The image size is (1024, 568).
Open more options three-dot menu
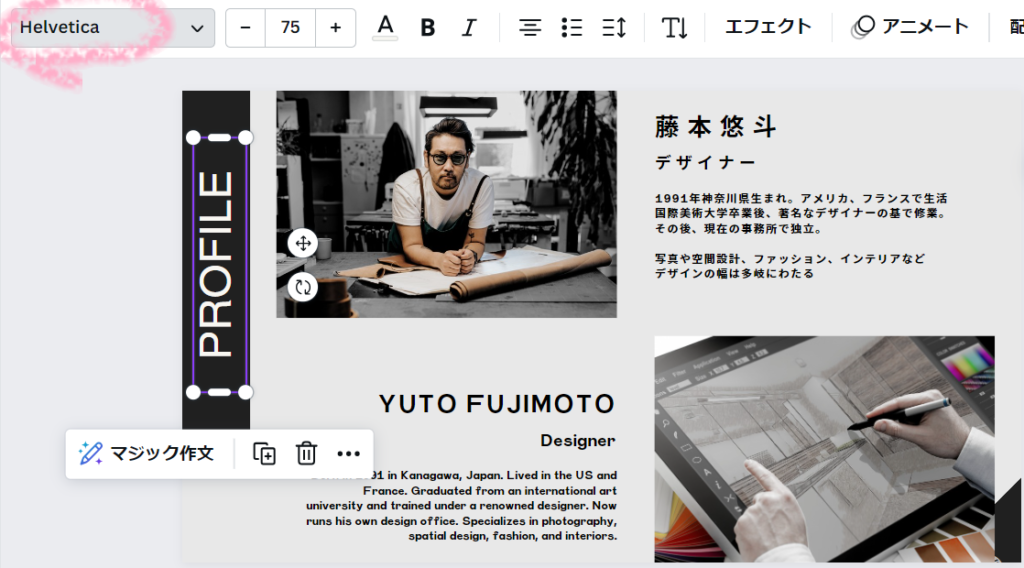point(349,453)
